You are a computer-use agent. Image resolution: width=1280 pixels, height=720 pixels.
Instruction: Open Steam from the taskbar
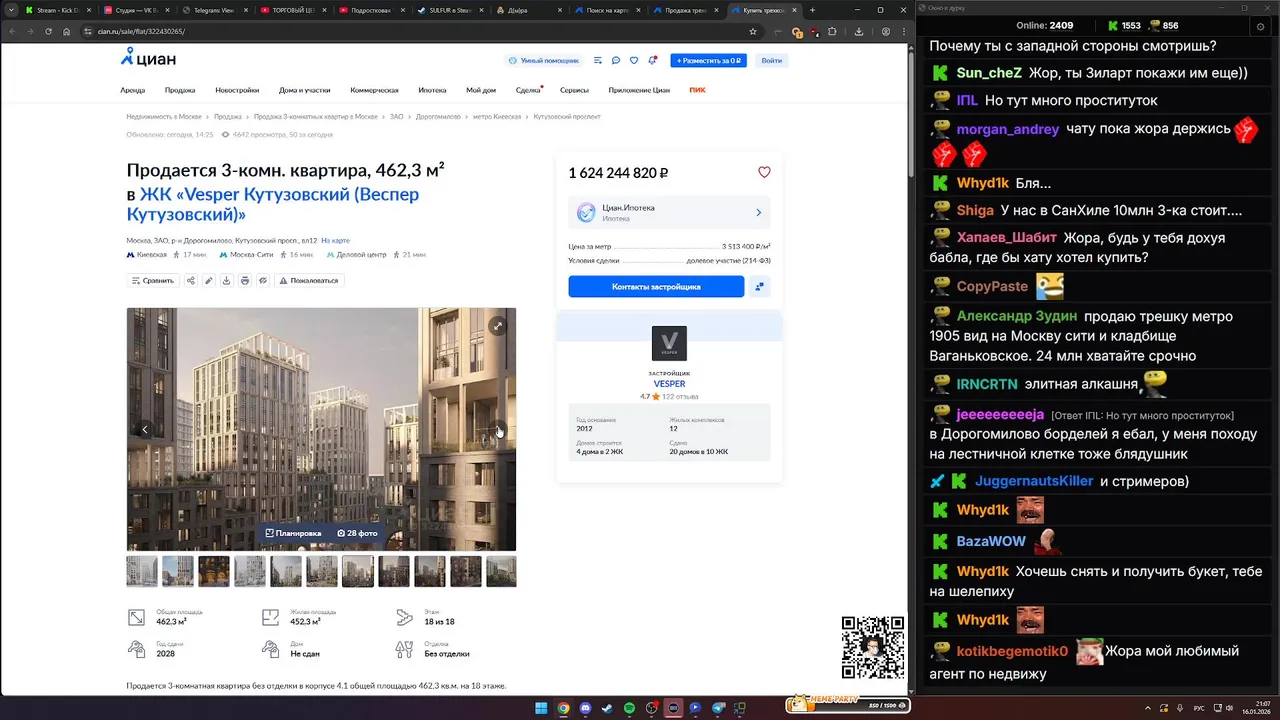(607, 708)
